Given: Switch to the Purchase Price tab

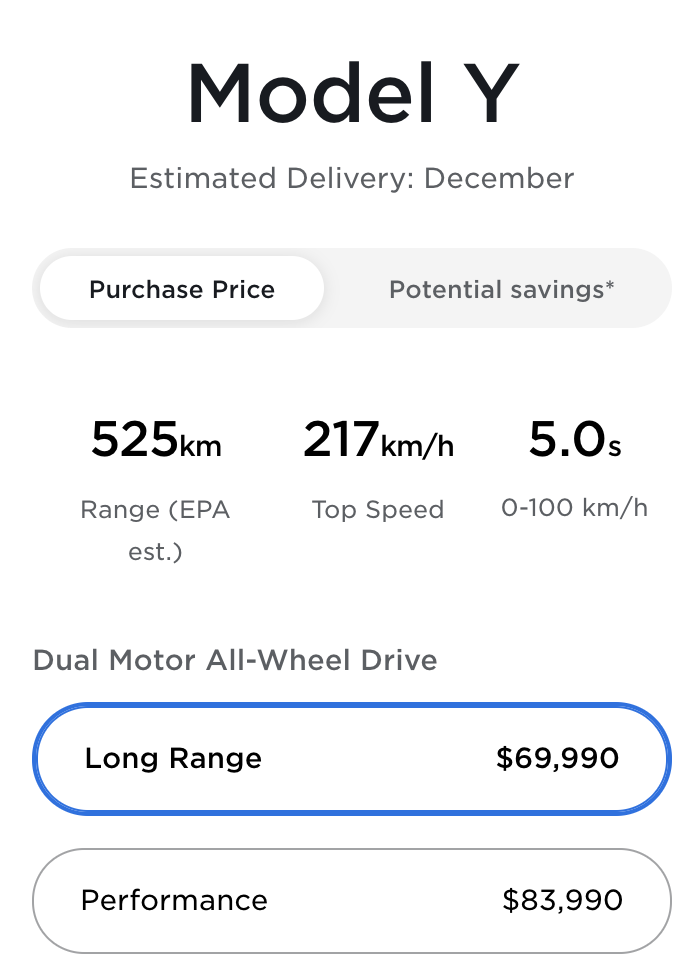Looking at the screenshot, I should (182, 290).
